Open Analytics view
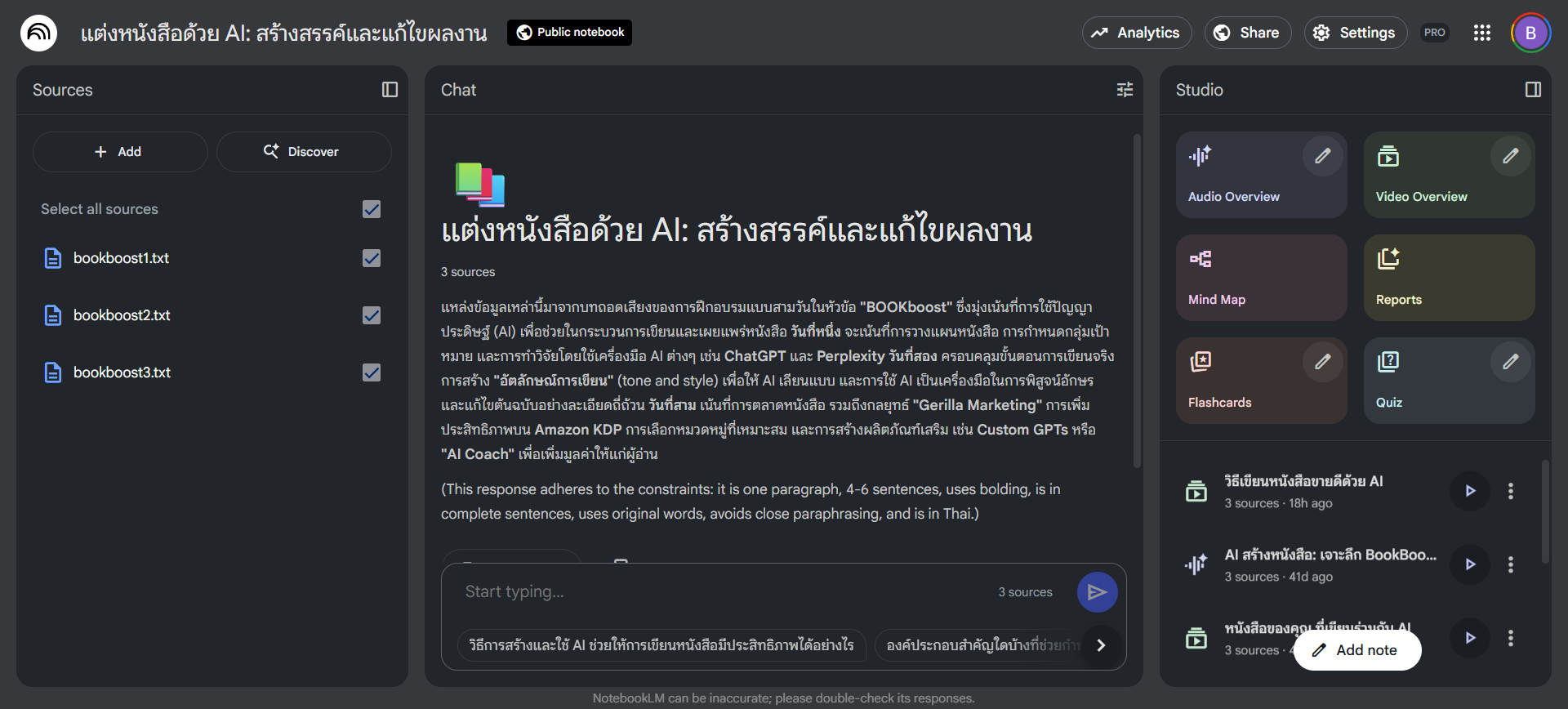1568x709 pixels. point(1137,33)
